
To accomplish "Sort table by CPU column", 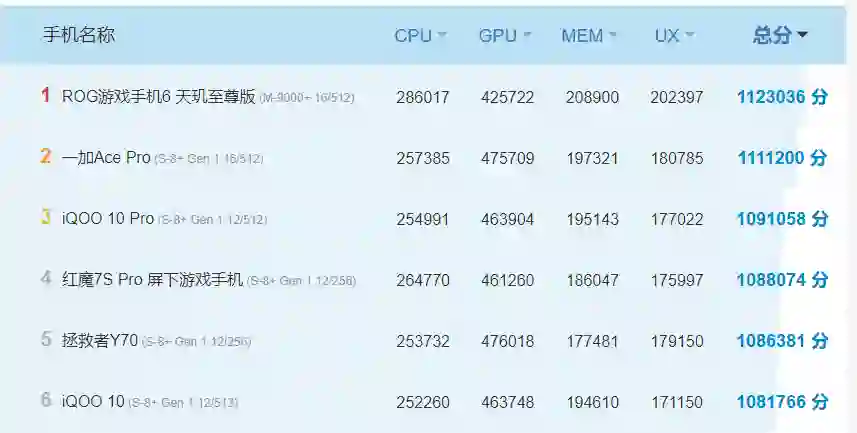I will click(420, 36).
